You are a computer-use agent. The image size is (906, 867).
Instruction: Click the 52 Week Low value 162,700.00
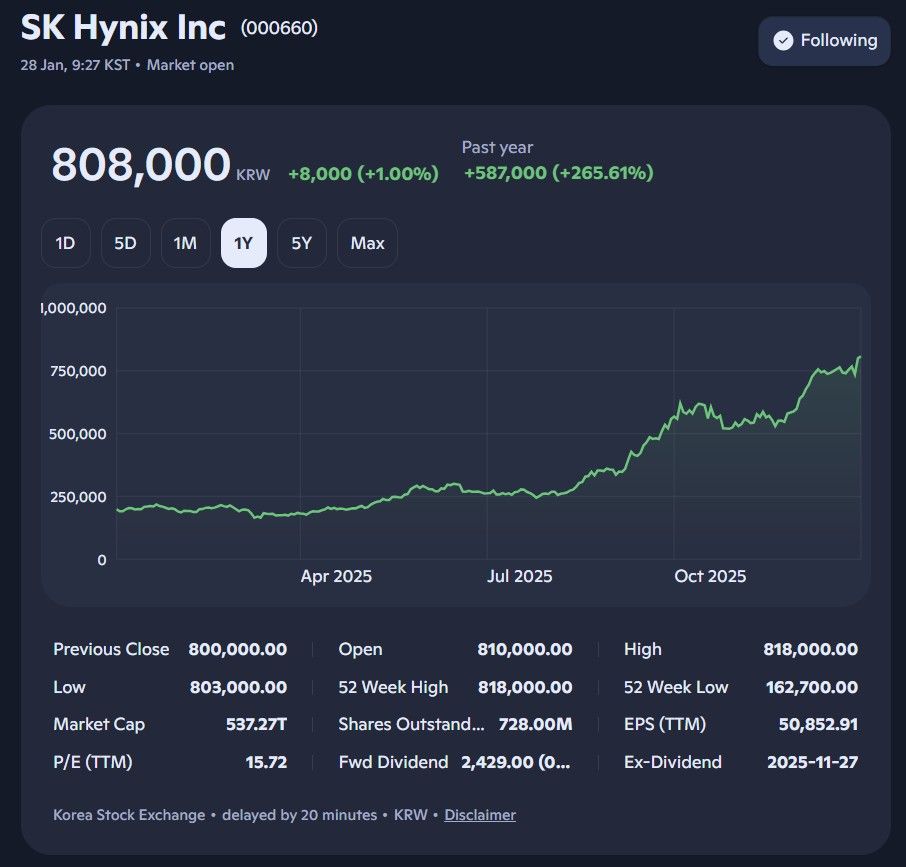(x=812, y=687)
